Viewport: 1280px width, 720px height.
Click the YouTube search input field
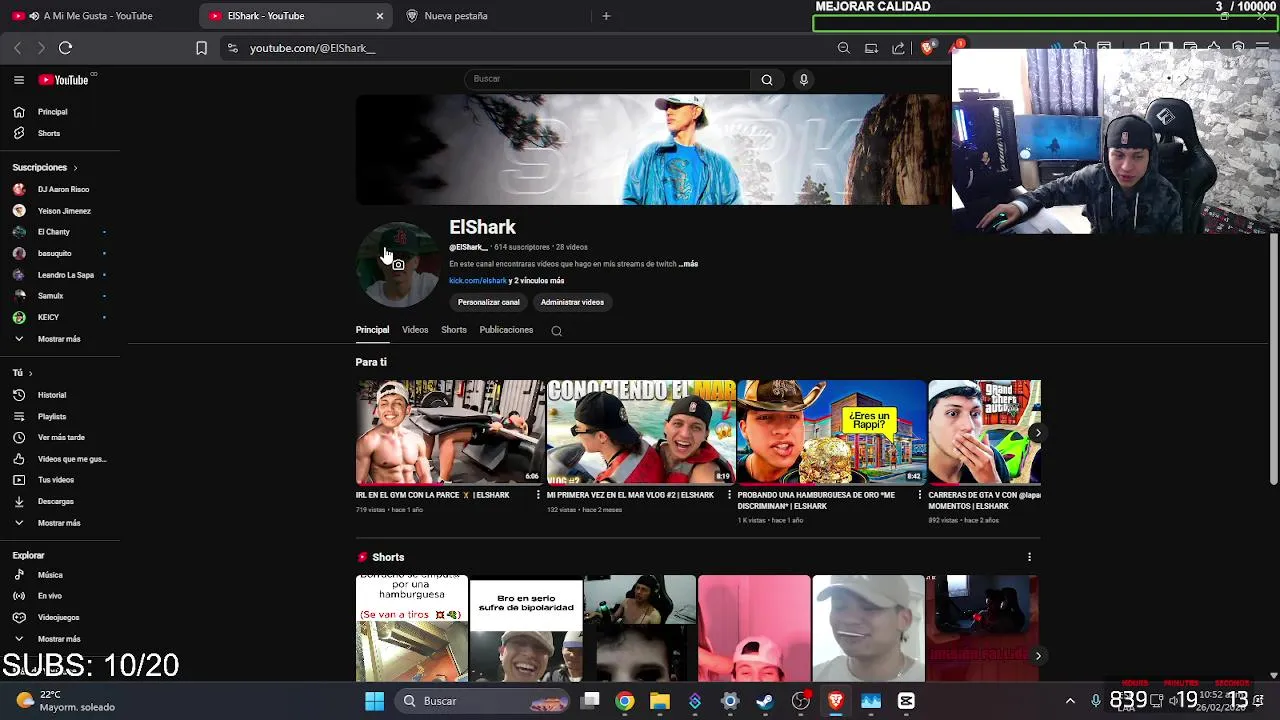tap(608, 79)
